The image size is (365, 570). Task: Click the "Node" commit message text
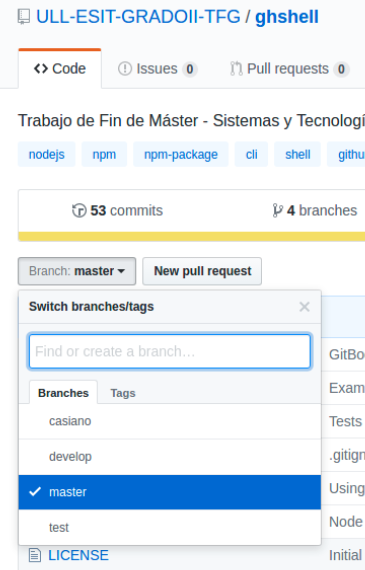(x=346, y=522)
